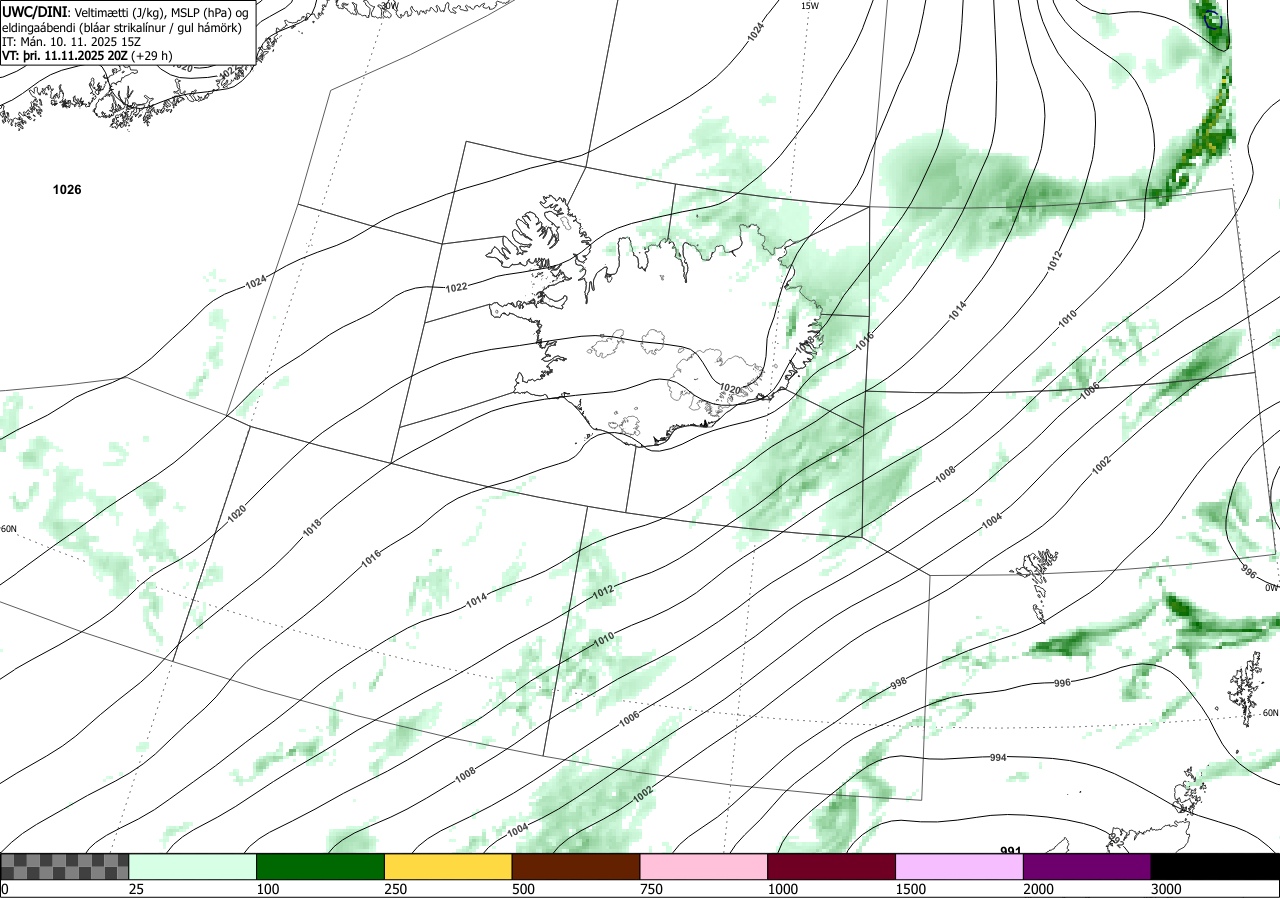The height and width of the screenshot is (898, 1280).
Task: Pick the light pink 750–1000 legend swatch
Action: click(704, 866)
